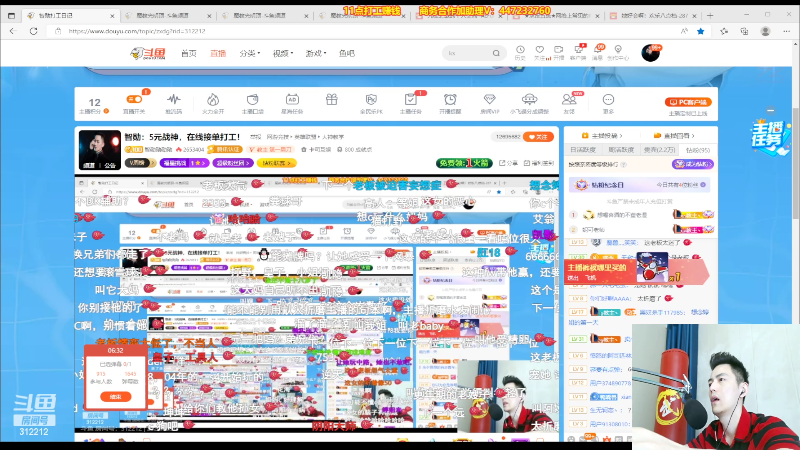This screenshot has width=800, height=450.
Task: Click the browser back arrow
Action: point(13,31)
